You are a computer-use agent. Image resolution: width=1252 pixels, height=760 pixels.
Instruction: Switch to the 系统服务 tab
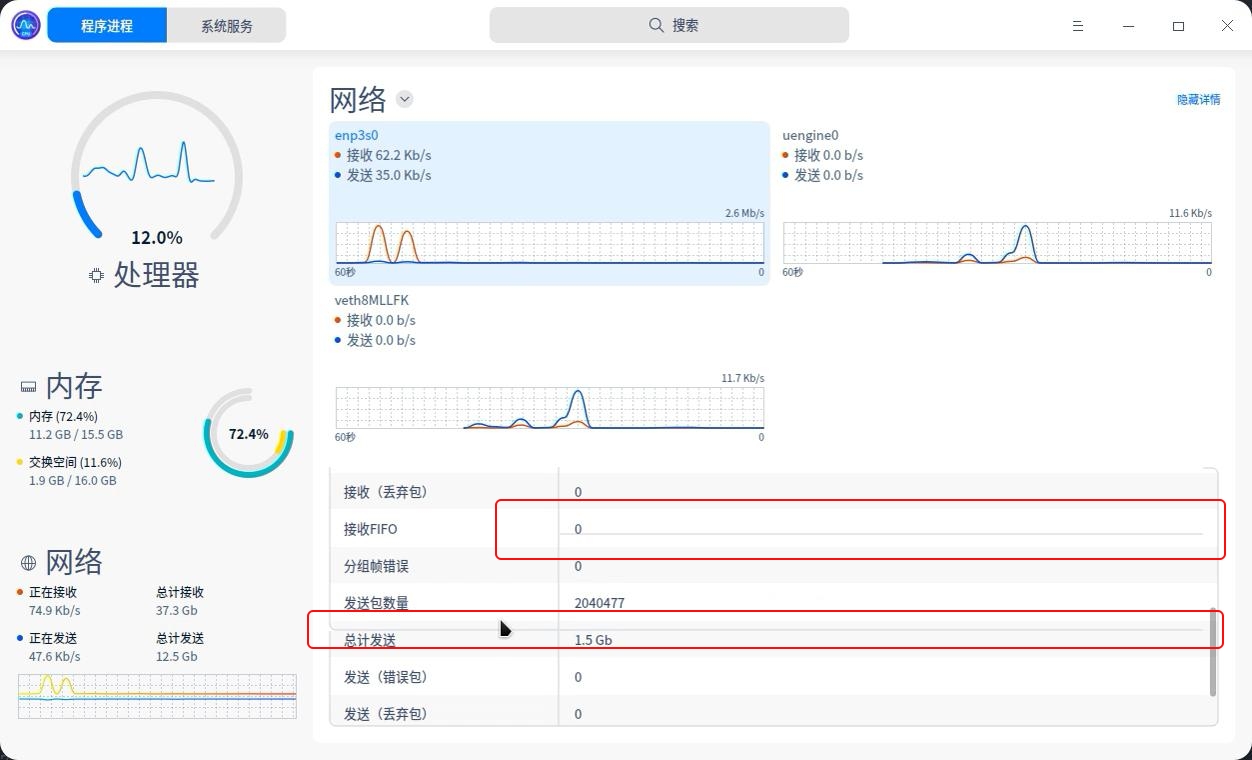point(227,25)
